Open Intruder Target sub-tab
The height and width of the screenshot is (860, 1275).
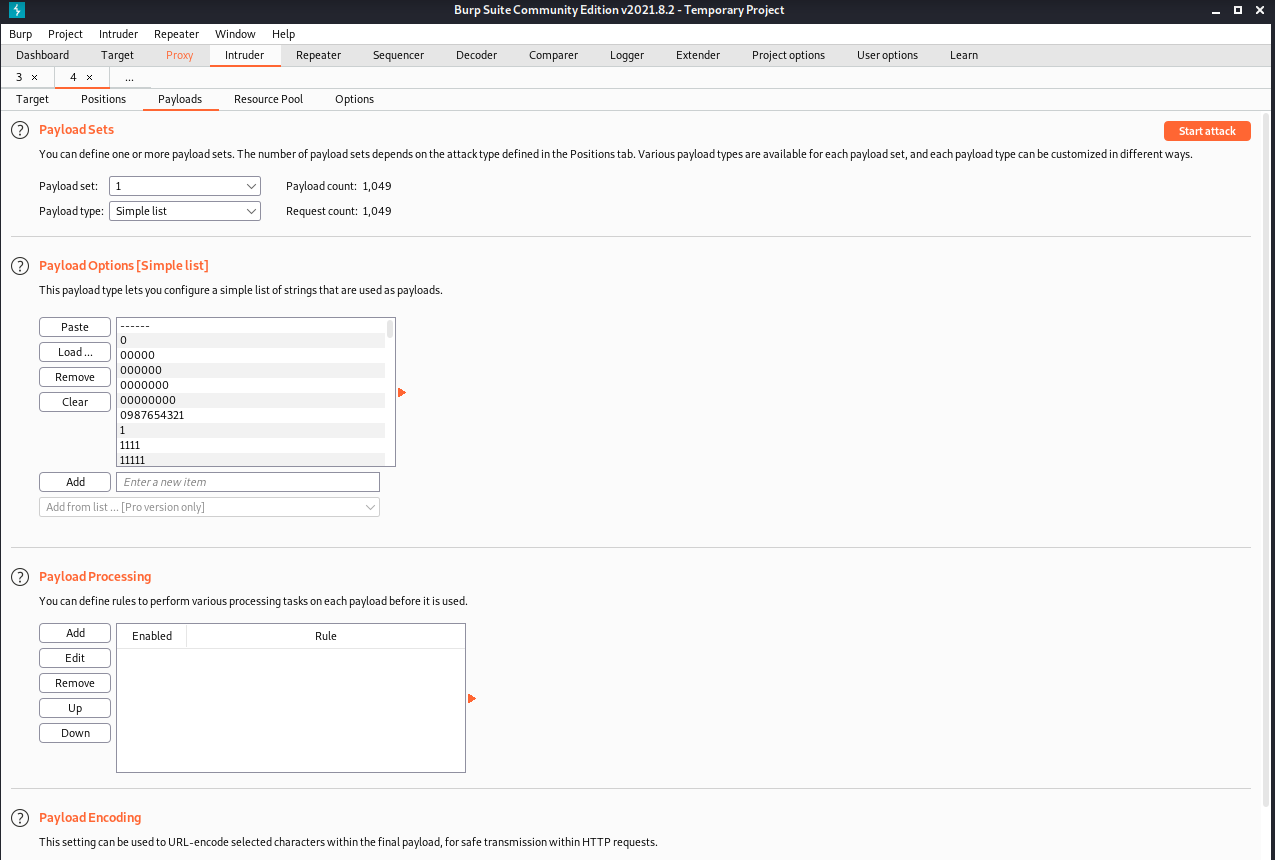(x=33, y=99)
